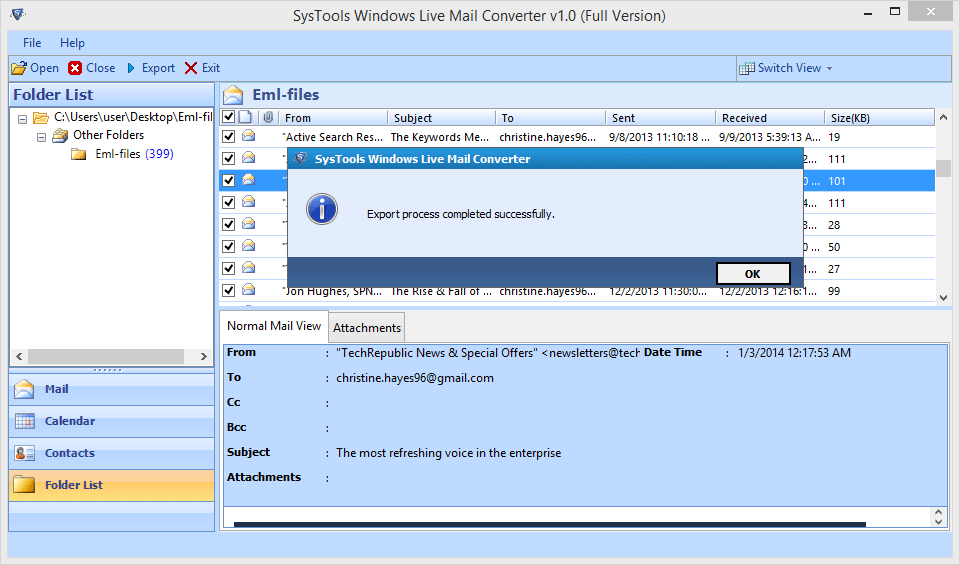Click the Exit toolbar button
This screenshot has height=565, width=960.
pos(203,68)
